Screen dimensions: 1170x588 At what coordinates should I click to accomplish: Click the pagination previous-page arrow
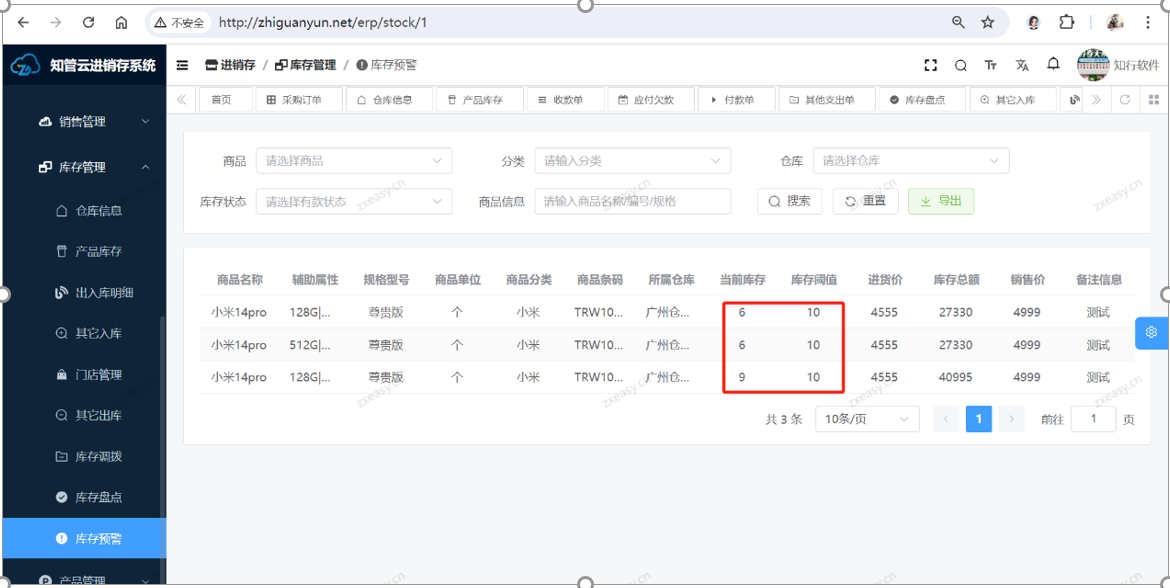click(x=946, y=419)
